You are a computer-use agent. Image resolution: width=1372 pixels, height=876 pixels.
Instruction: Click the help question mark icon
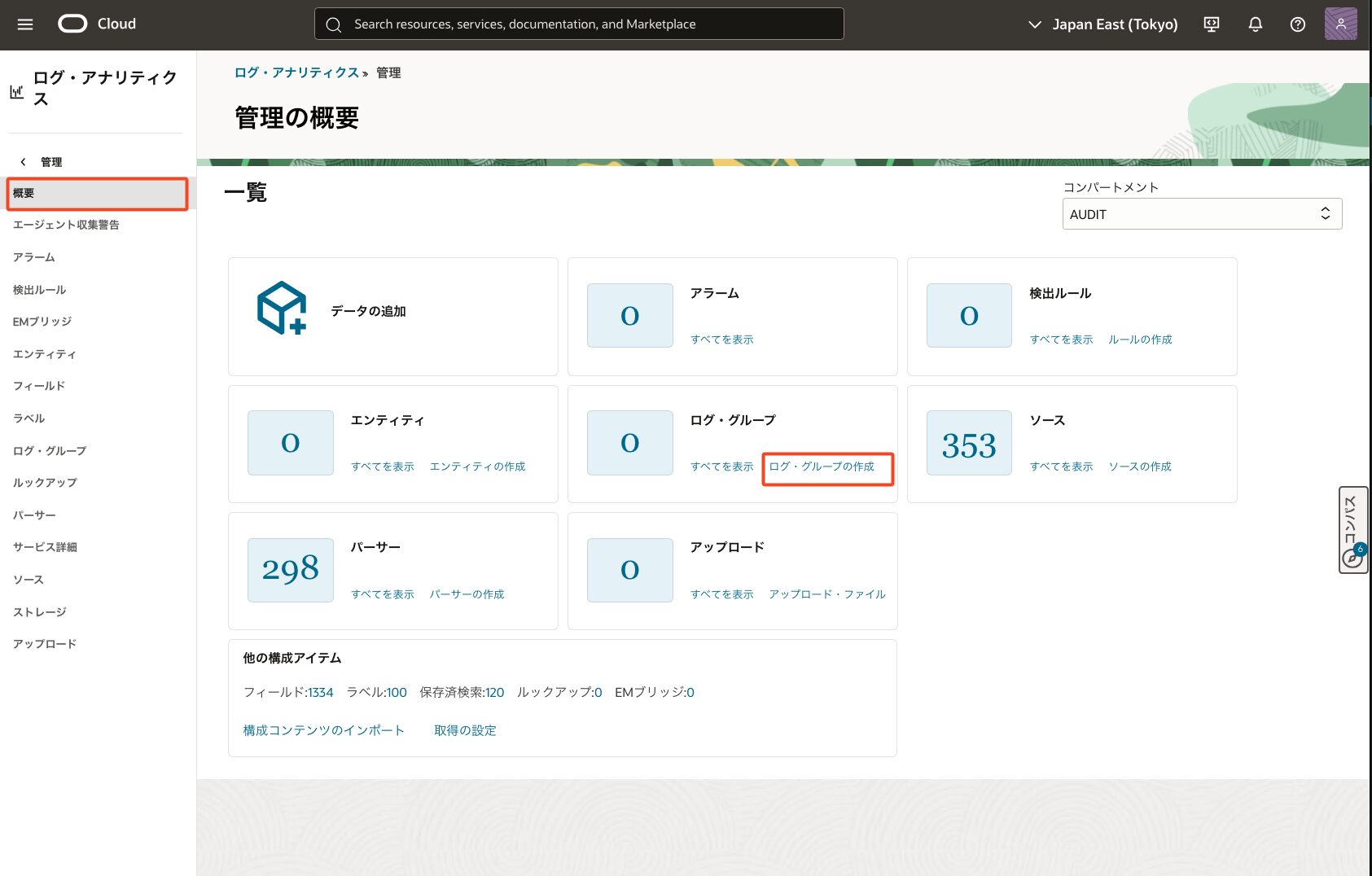pos(1298,24)
